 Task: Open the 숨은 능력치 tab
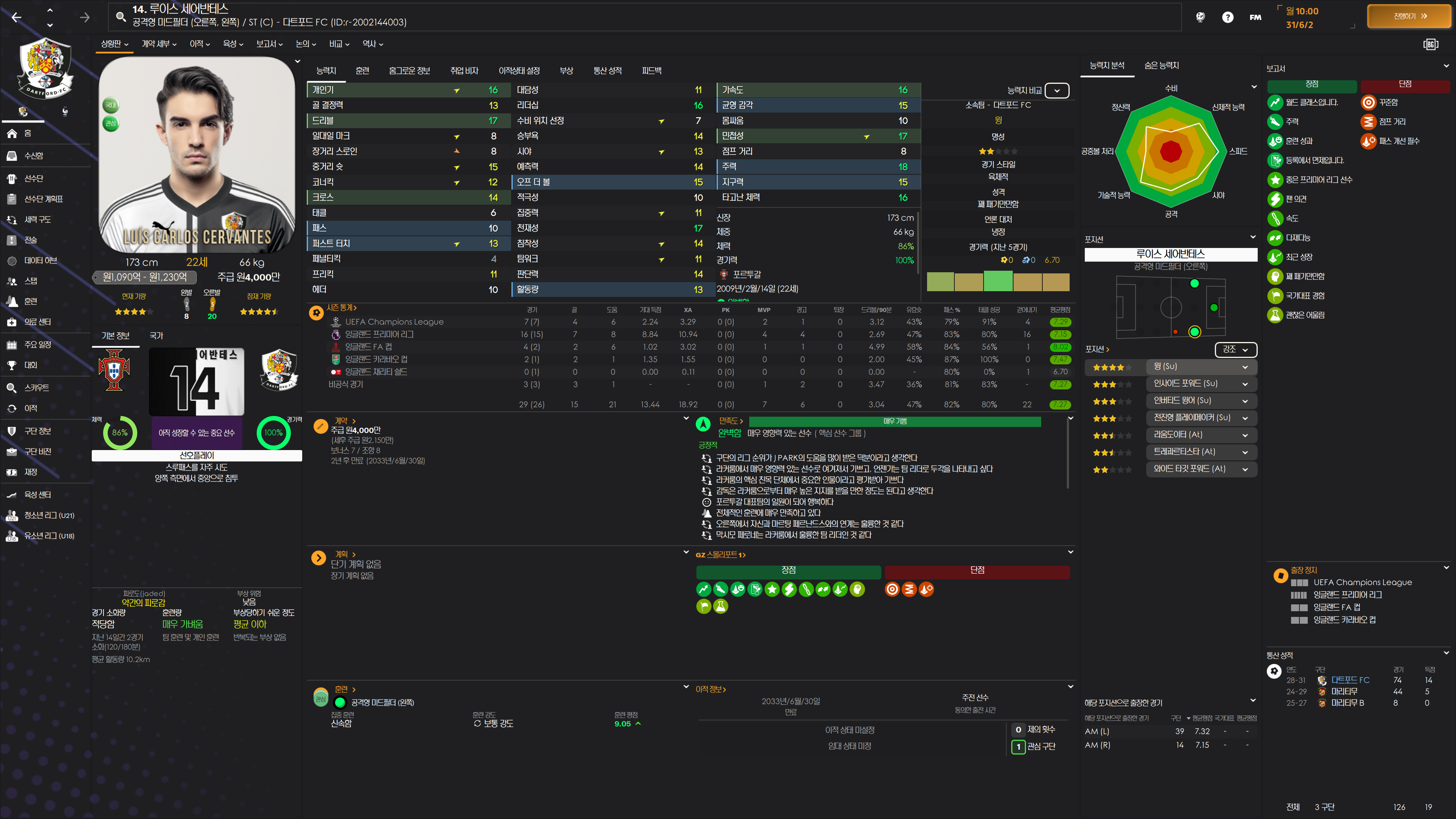coord(1161,66)
